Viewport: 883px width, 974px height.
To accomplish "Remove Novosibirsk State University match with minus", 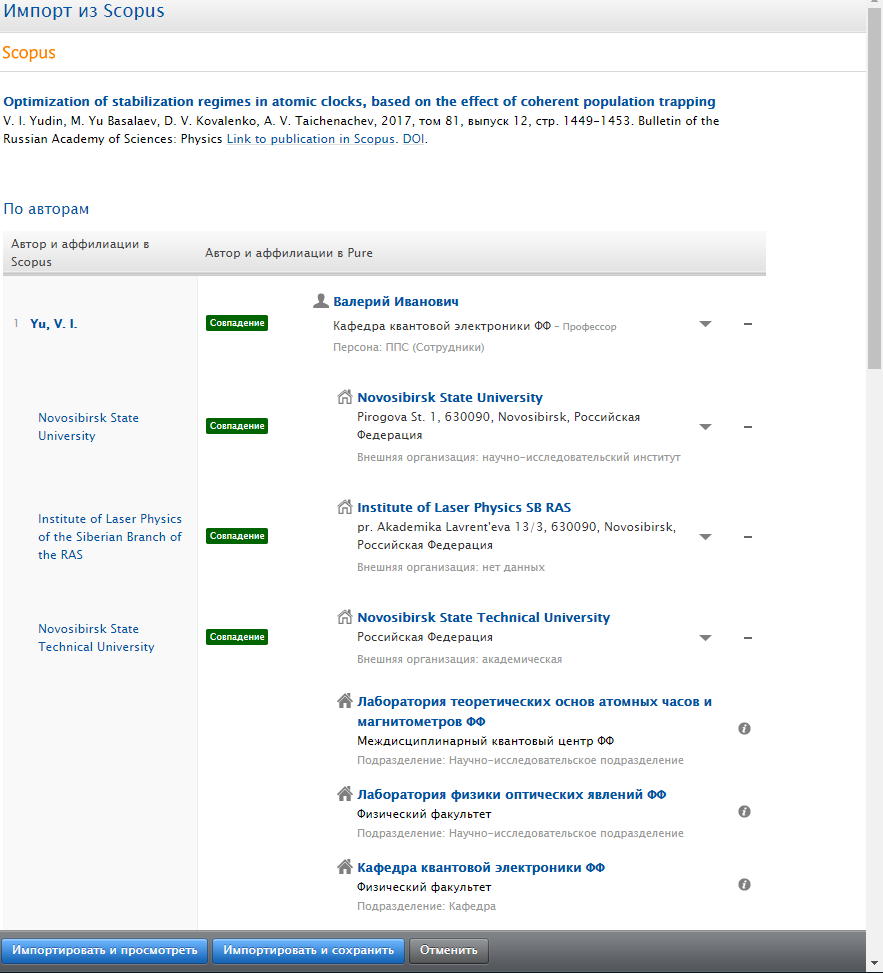I will click(748, 427).
